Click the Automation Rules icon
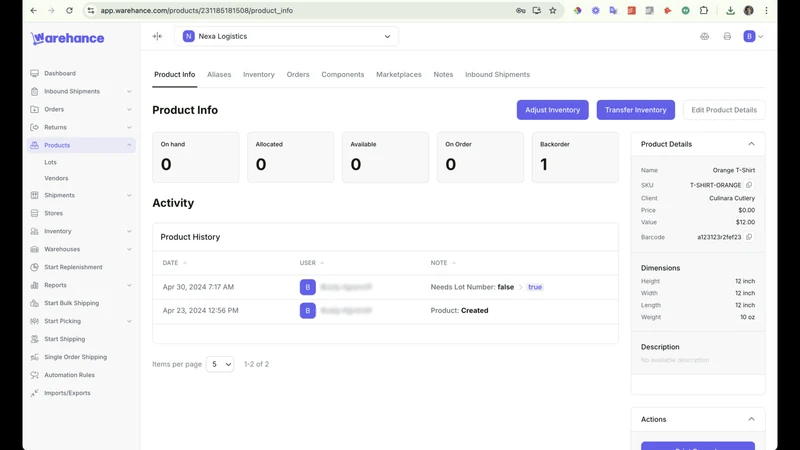 pos(34,375)
